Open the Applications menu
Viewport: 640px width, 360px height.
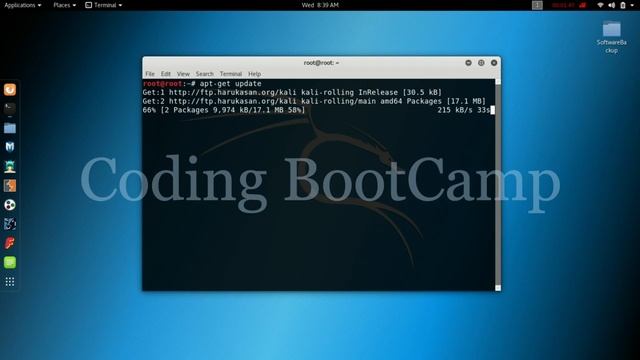point(22,5)
